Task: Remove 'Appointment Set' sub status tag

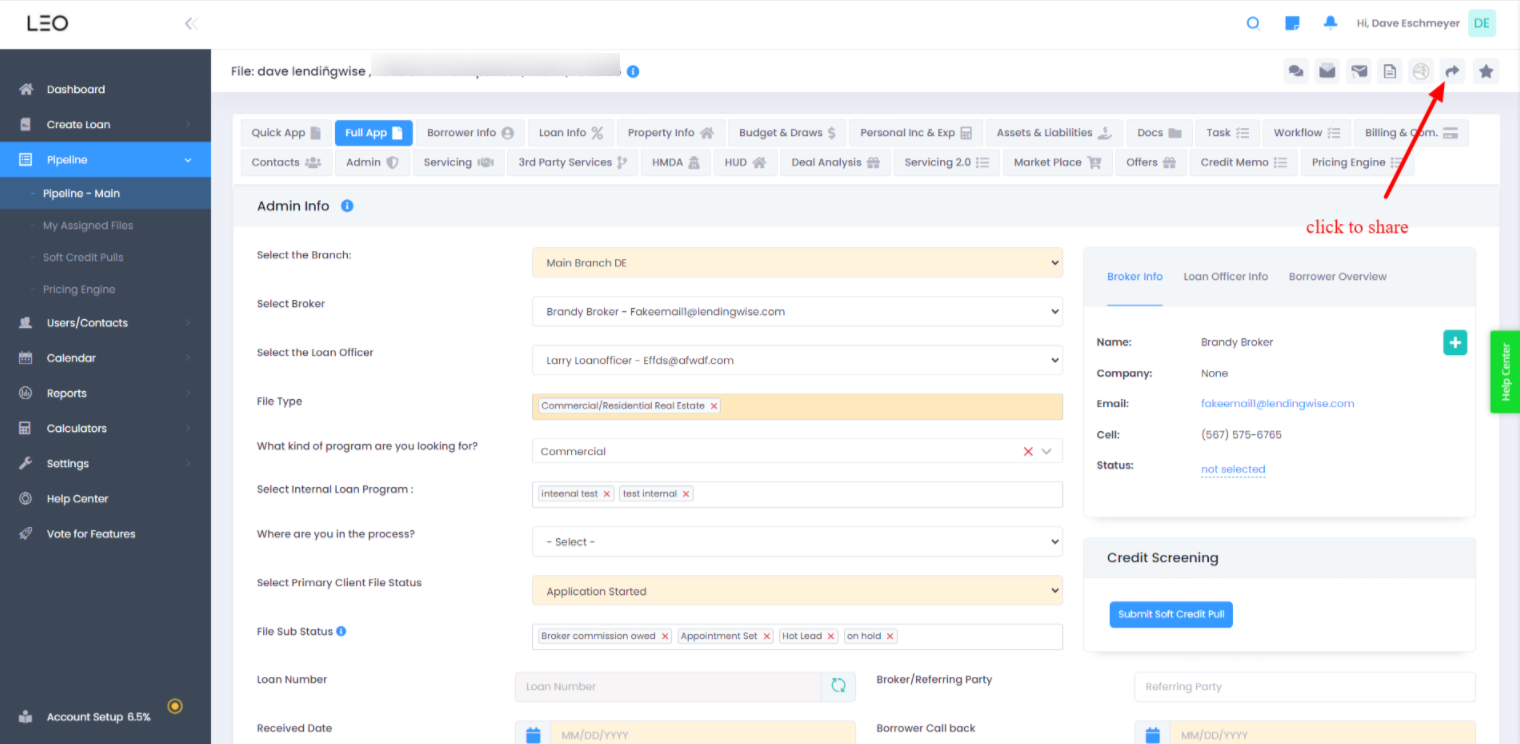Action: (x=767, y=636)
